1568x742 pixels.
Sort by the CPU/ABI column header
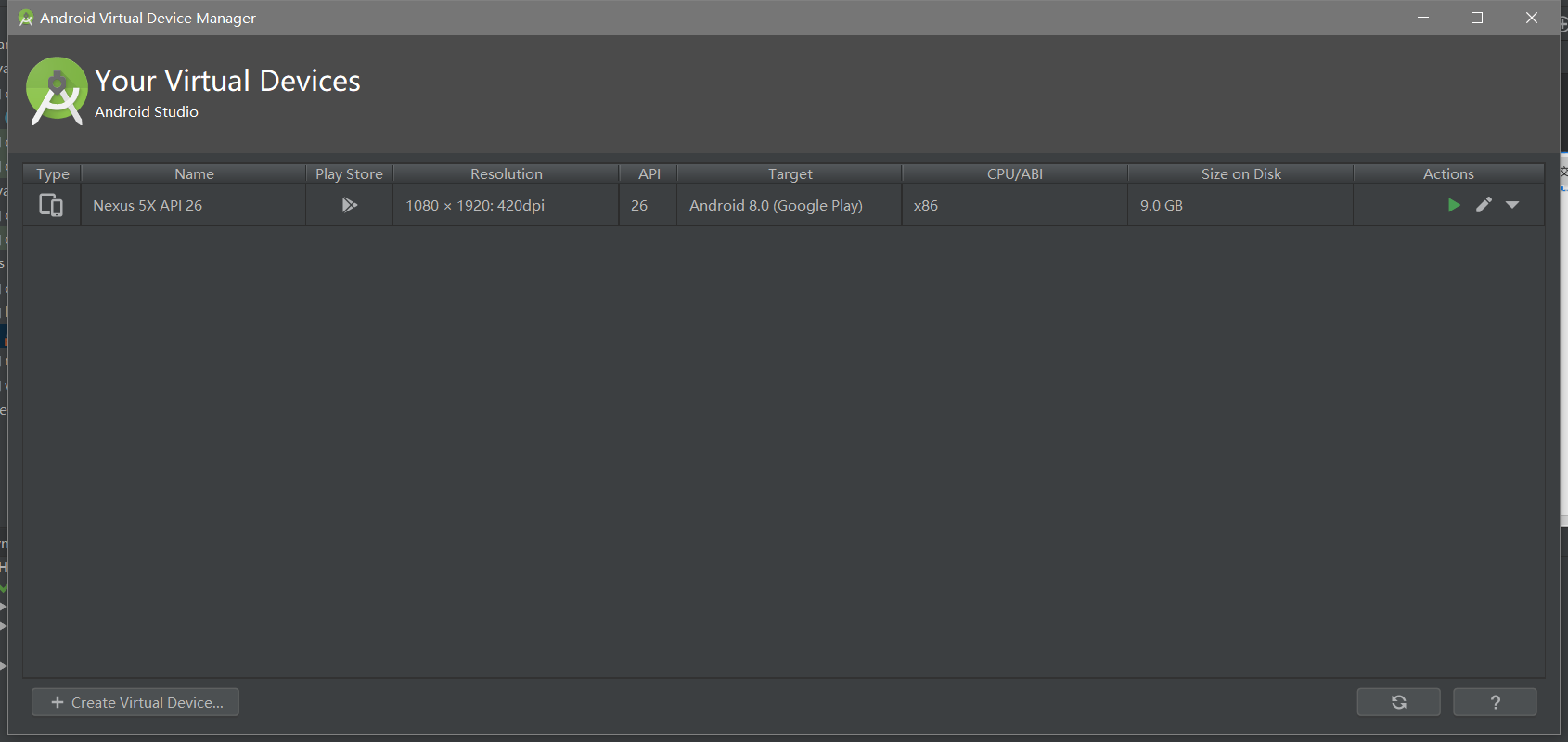coord(1015,173)
